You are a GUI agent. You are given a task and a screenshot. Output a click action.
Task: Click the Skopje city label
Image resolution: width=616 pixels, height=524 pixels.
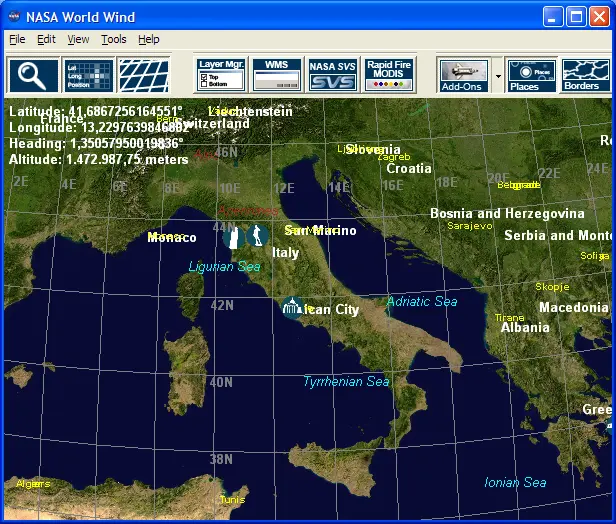[552, 287]
